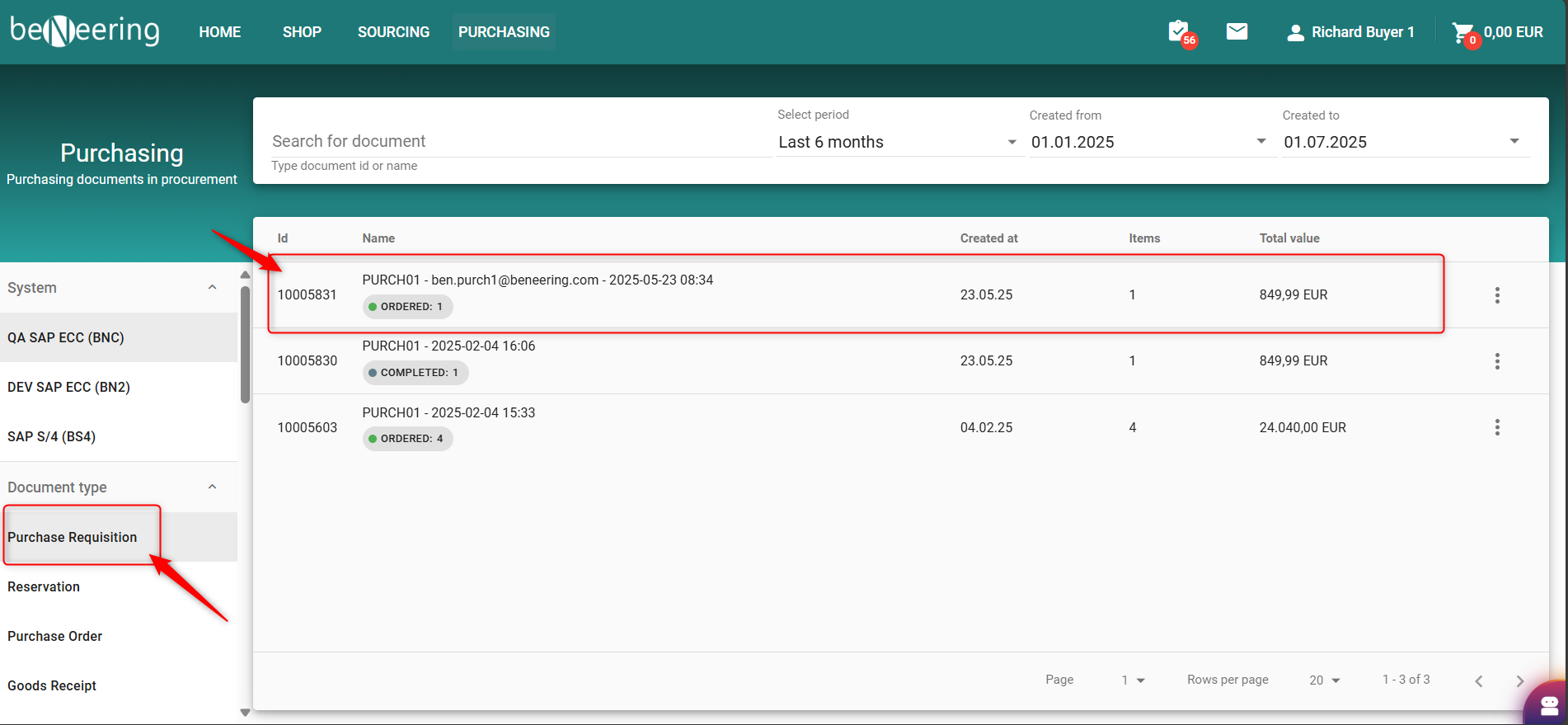Select SAP S/4 (BS4) system

click(52, 436)
